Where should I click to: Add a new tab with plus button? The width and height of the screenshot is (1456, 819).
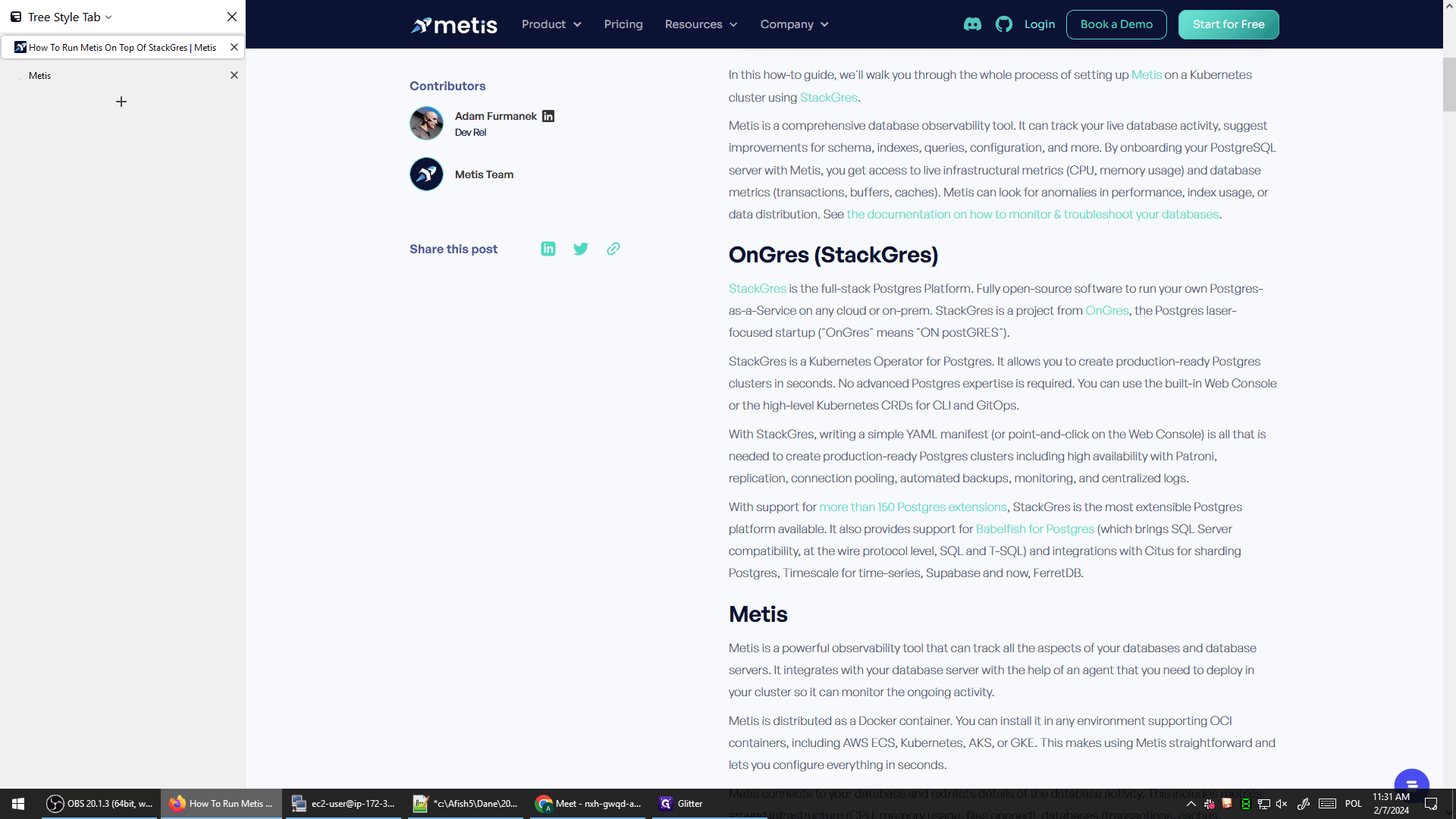[x=121, y=102]
